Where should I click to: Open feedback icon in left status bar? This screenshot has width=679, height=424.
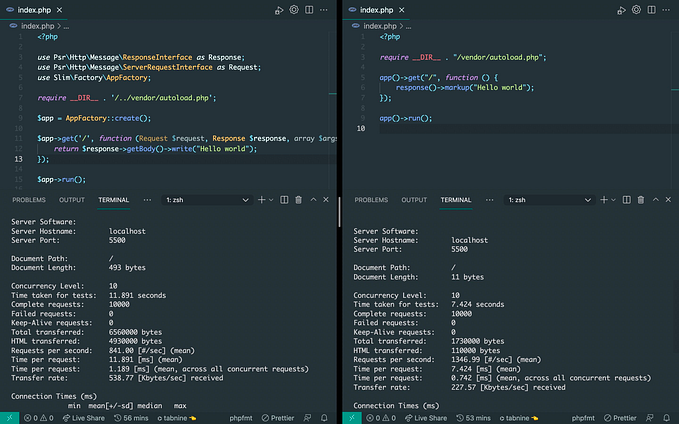click(x=307, y=418)
